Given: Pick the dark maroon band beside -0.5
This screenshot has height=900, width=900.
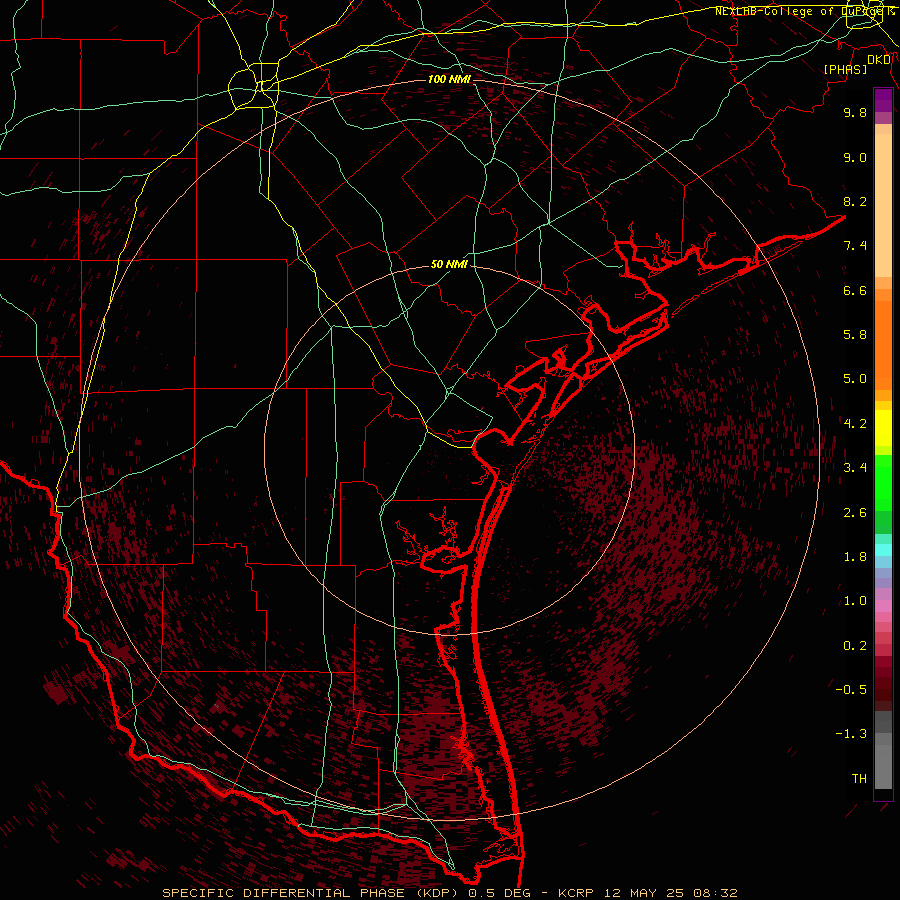Looking at the screenshot, I should 883,690.
